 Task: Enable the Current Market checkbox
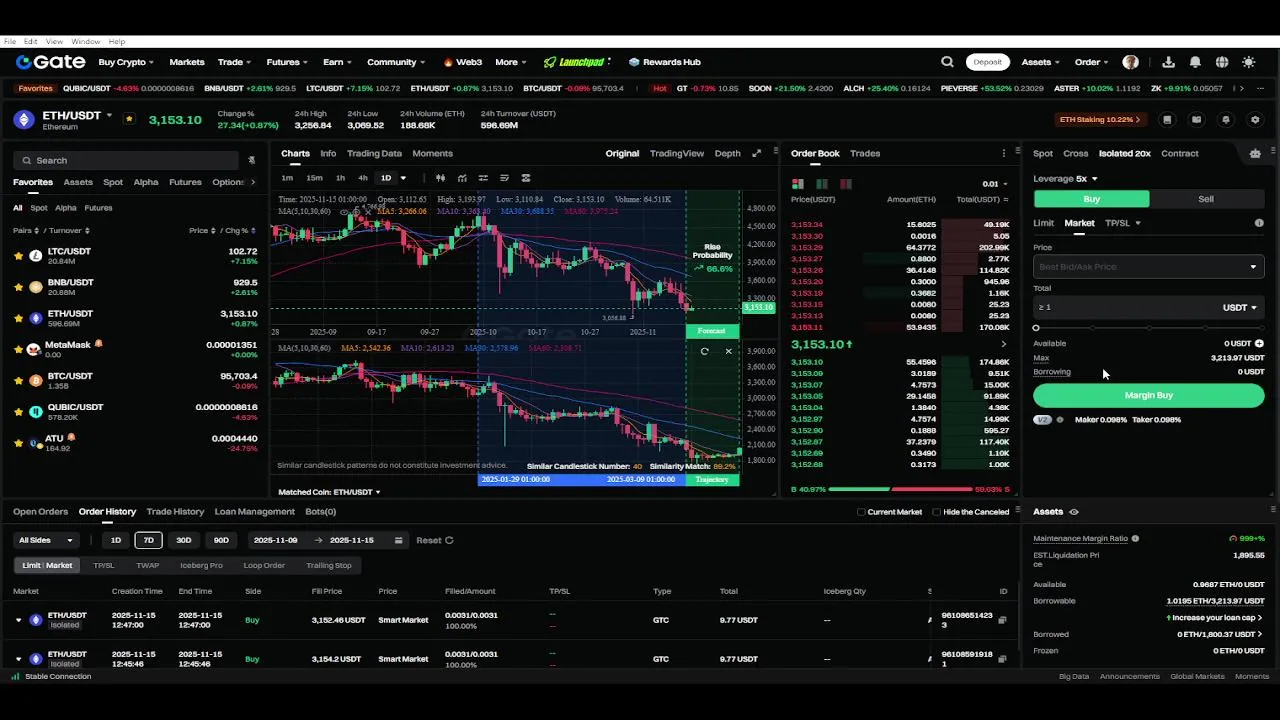[861, 512]
